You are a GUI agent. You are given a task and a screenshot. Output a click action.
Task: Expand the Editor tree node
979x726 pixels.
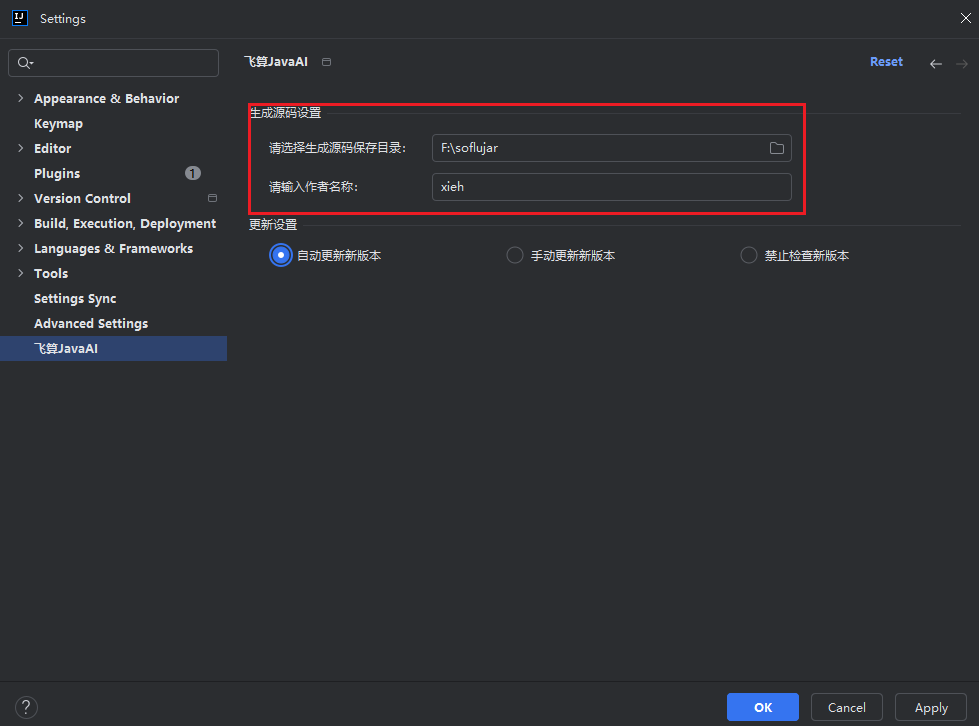21,148
